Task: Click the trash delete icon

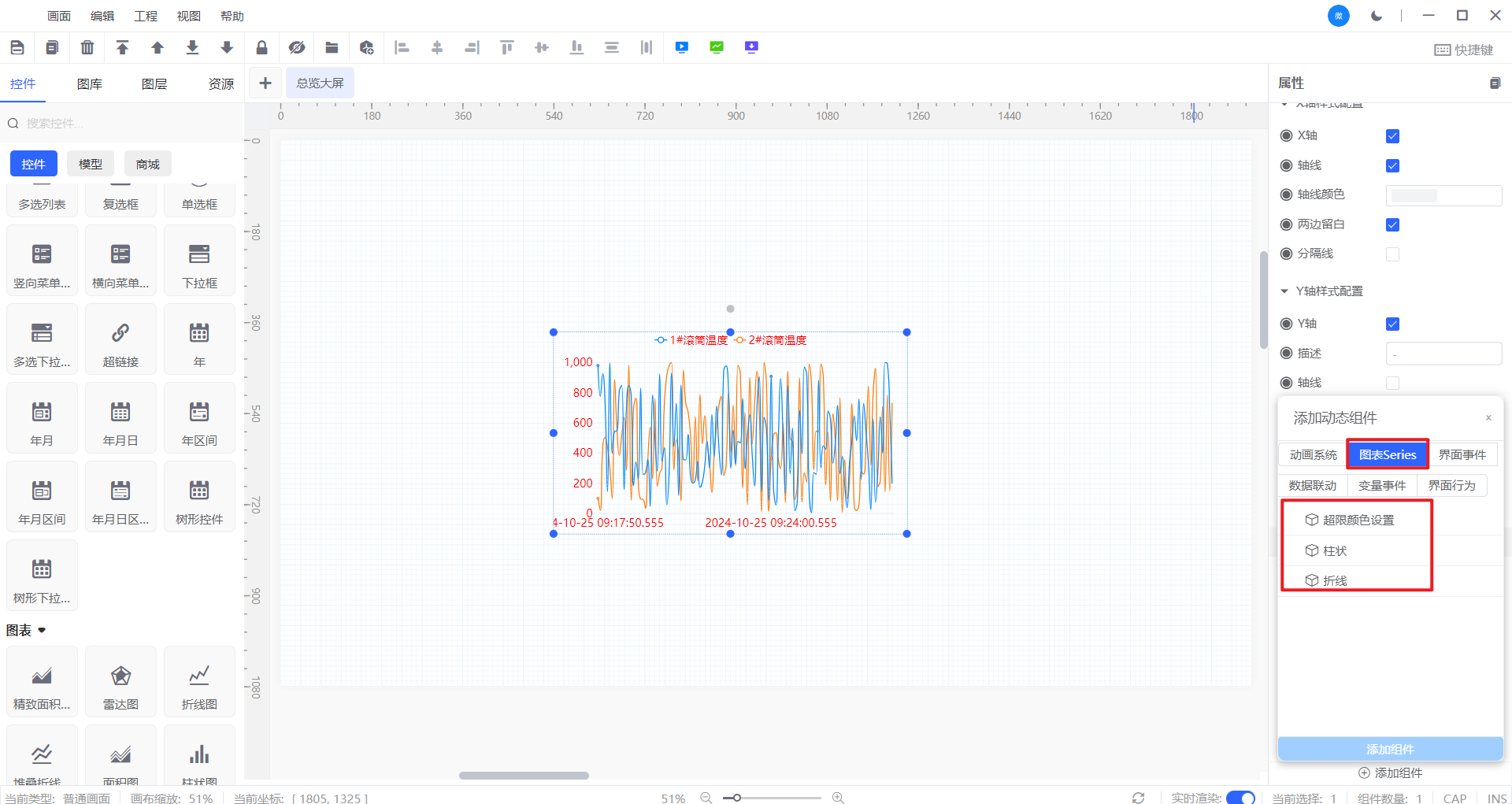Action: (x=87, y=47)
